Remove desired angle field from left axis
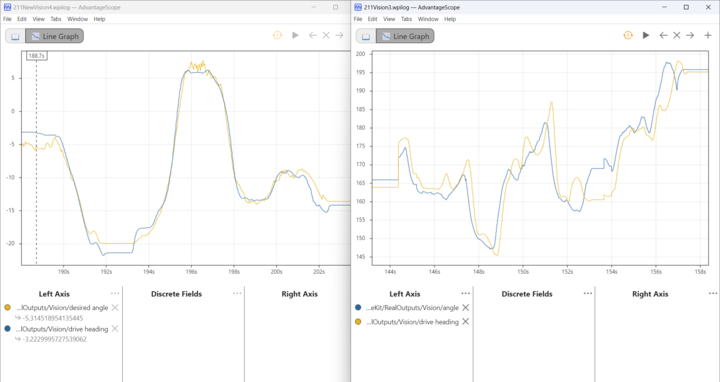This screenshot has height=382, width=720. click(115, 308)
